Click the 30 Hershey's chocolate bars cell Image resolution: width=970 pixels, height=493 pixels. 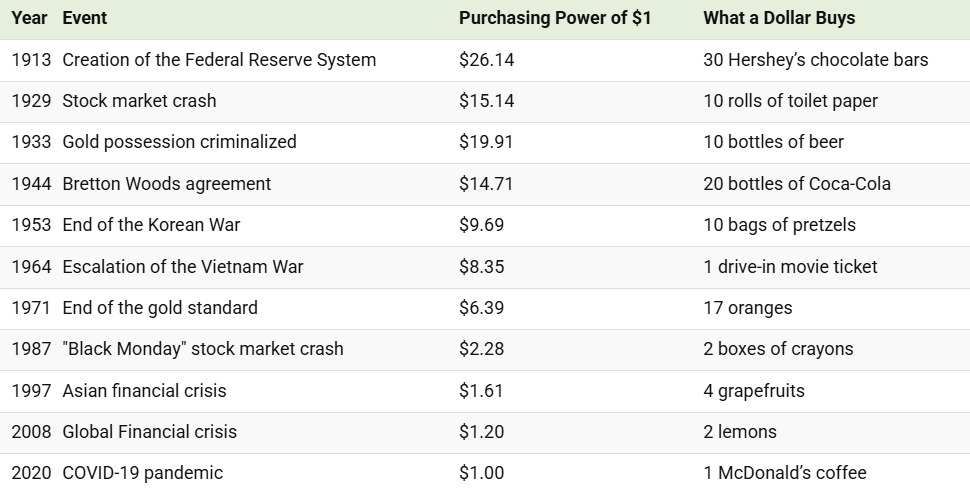coord(815,60)
